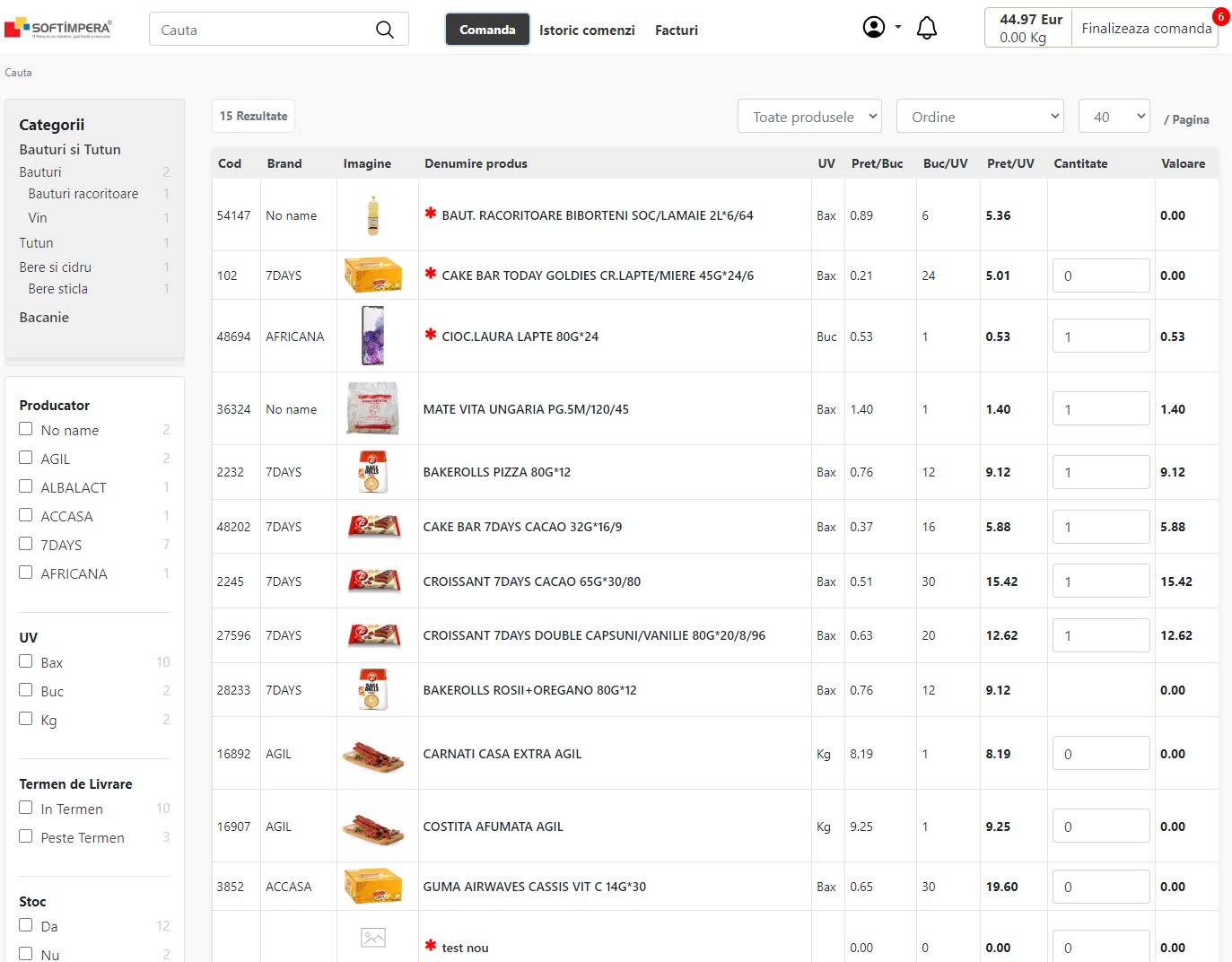Click the Softimpera logo
The image size is (1232, 962).
(x=58, y=29)
